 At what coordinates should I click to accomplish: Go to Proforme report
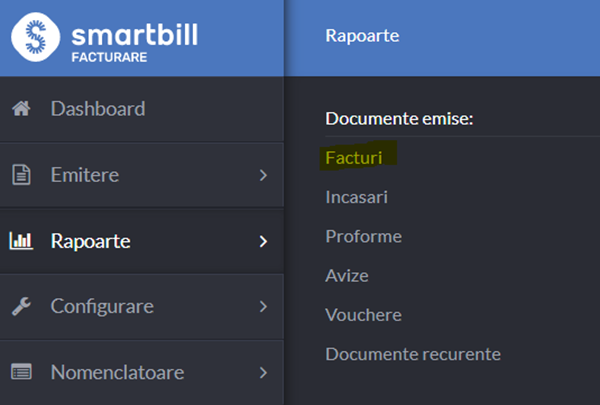[x=364, y=236]
